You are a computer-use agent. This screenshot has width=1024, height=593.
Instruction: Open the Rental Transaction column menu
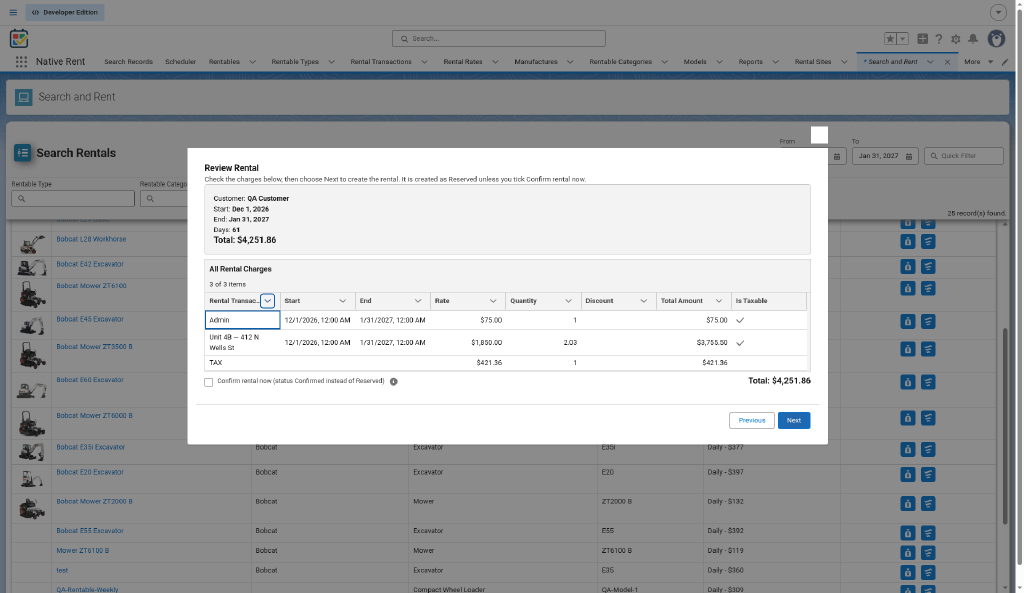(x=267, y=301)
